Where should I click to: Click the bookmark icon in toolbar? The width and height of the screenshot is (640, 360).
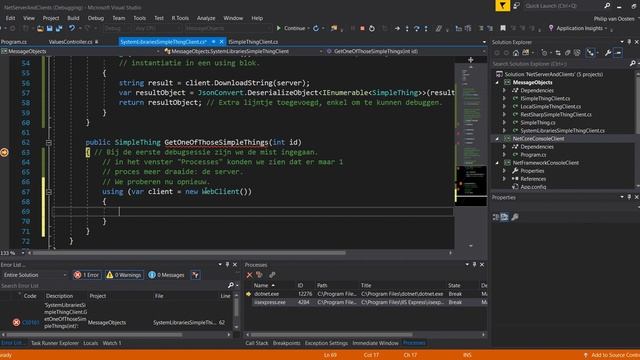pyautogui.click(x=503, y=28)
